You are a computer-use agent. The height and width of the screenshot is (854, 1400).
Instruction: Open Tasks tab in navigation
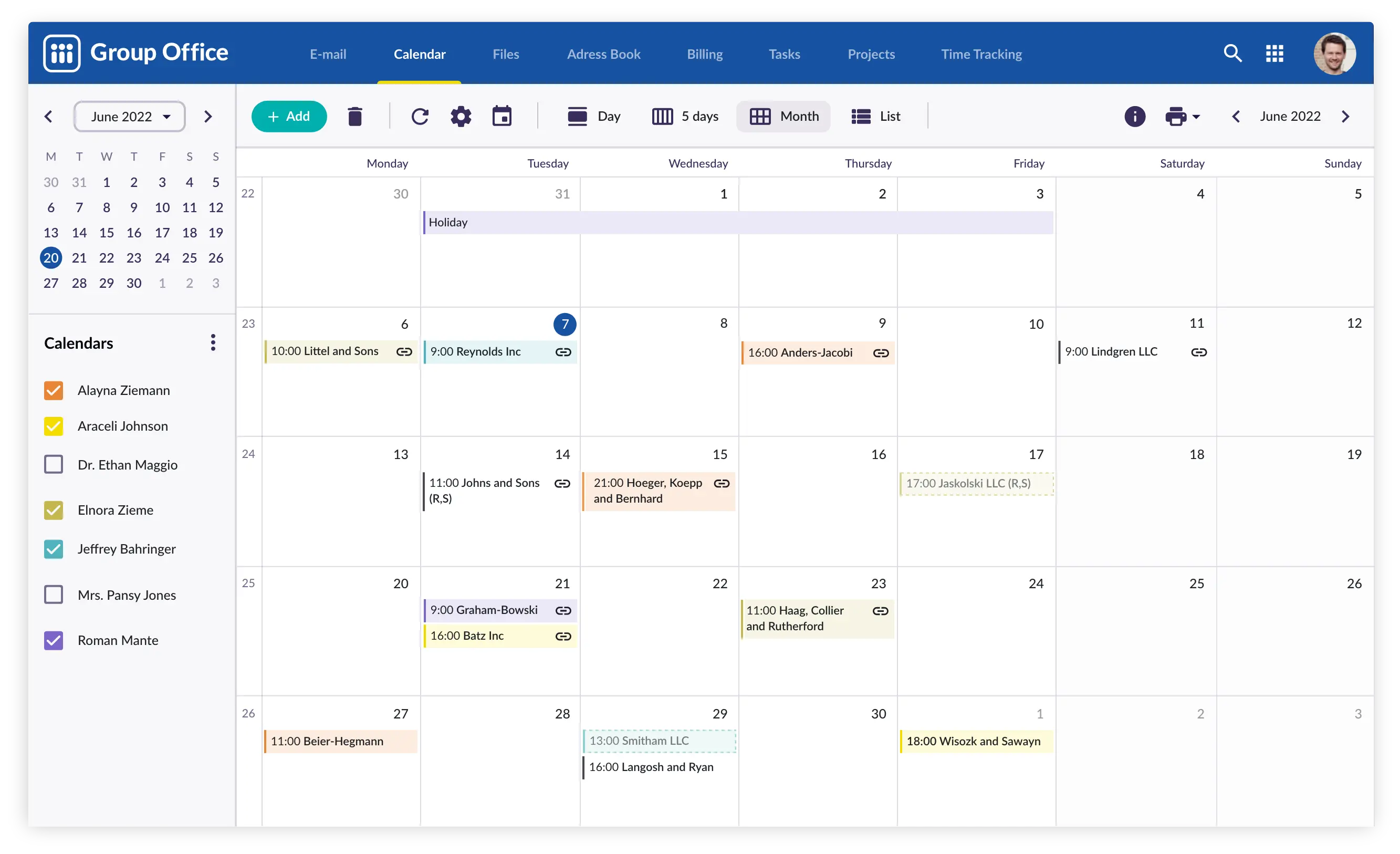pyautogui.click(x=783, y=54)
